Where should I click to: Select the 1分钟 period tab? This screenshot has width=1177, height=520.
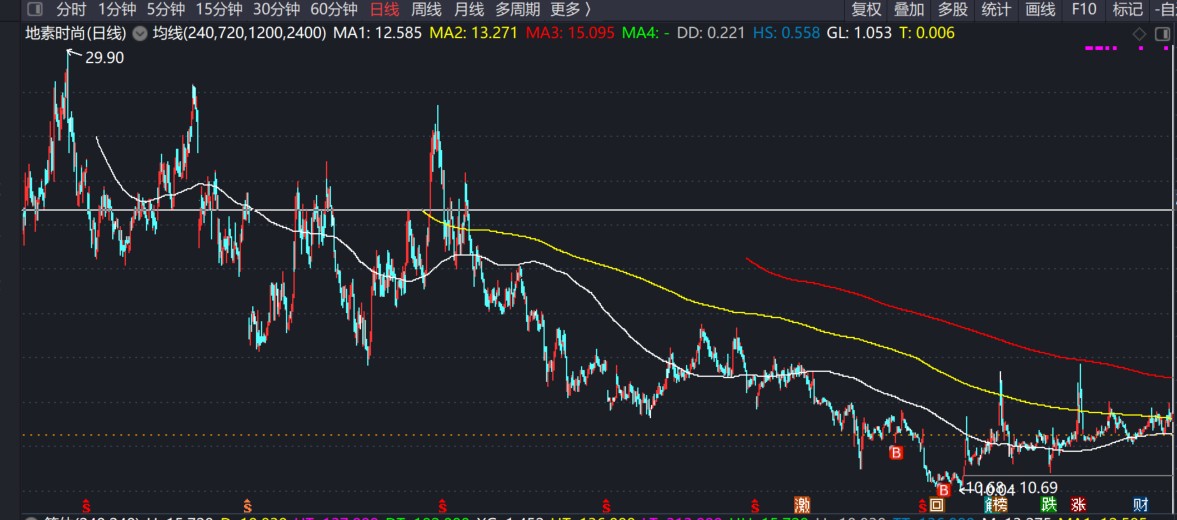pos(117,10)
